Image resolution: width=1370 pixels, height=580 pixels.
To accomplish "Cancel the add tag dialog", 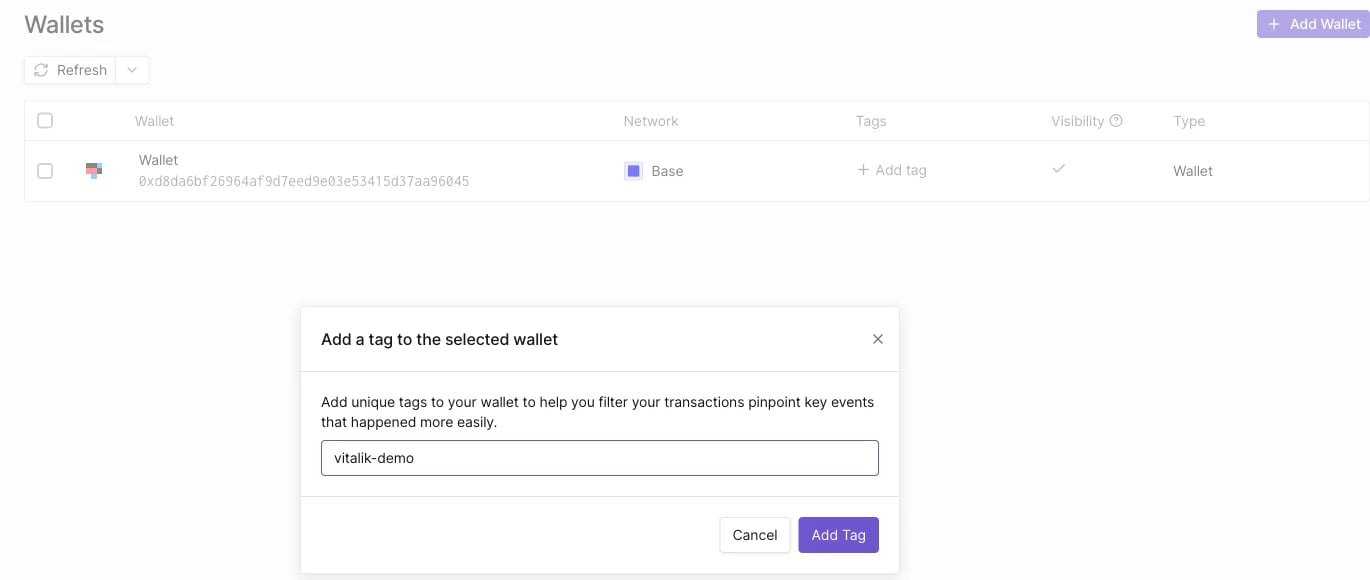I will click(755, 535).
